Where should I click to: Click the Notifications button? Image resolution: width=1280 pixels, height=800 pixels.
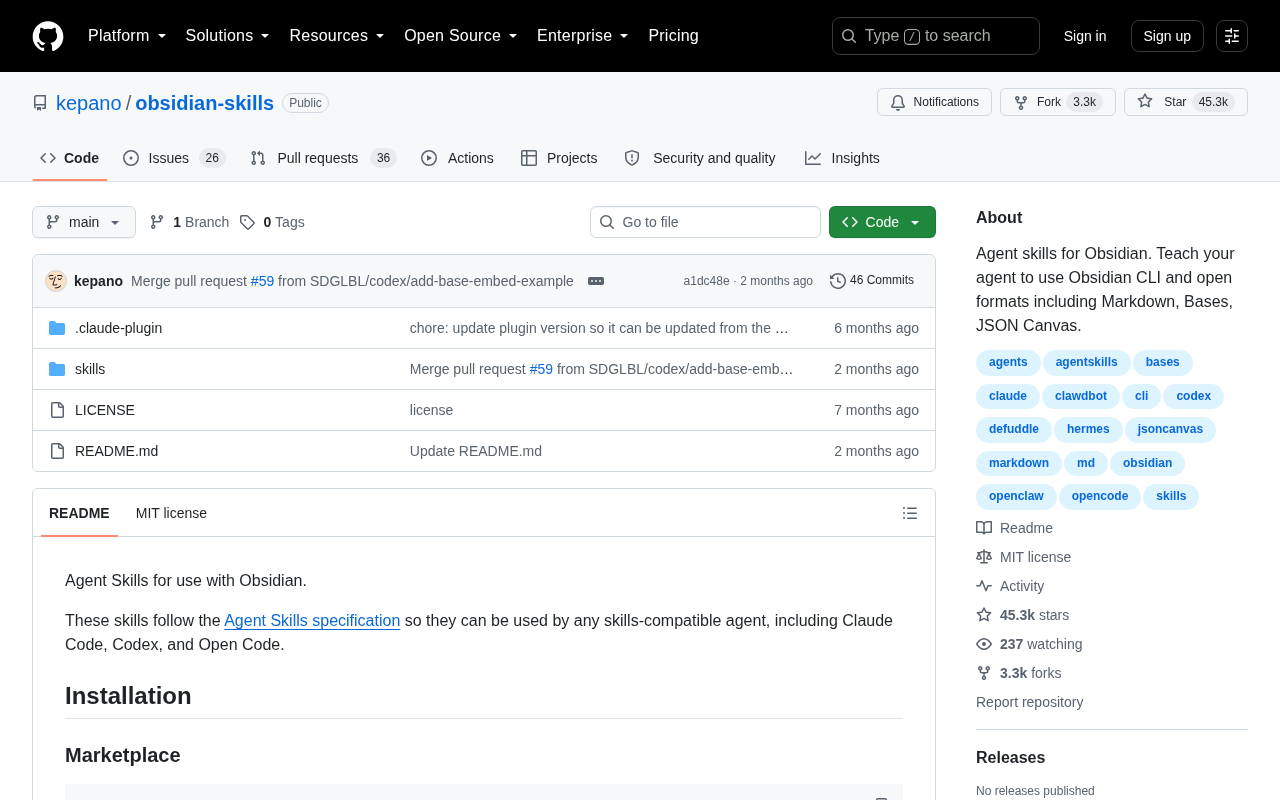coord(934,102)
